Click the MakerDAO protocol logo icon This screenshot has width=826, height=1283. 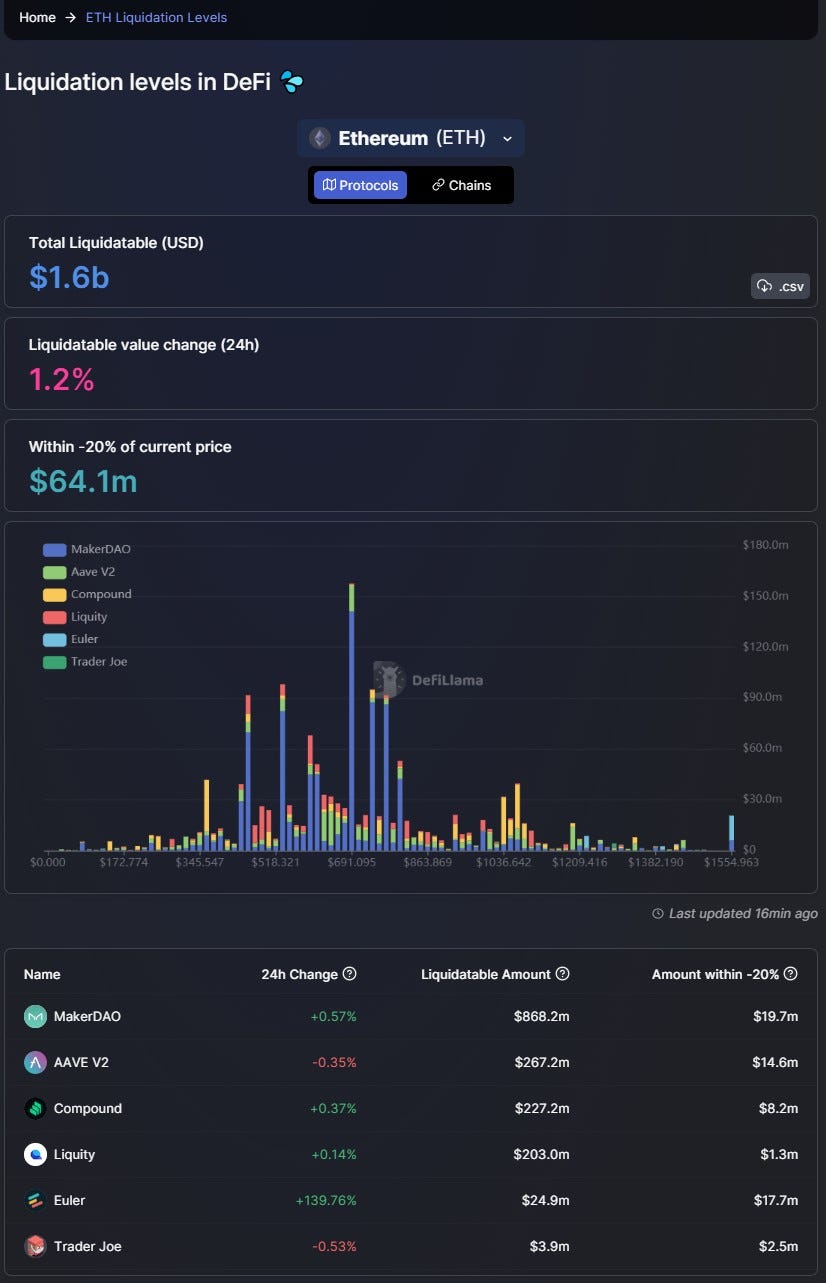[x=36, y=1017]
